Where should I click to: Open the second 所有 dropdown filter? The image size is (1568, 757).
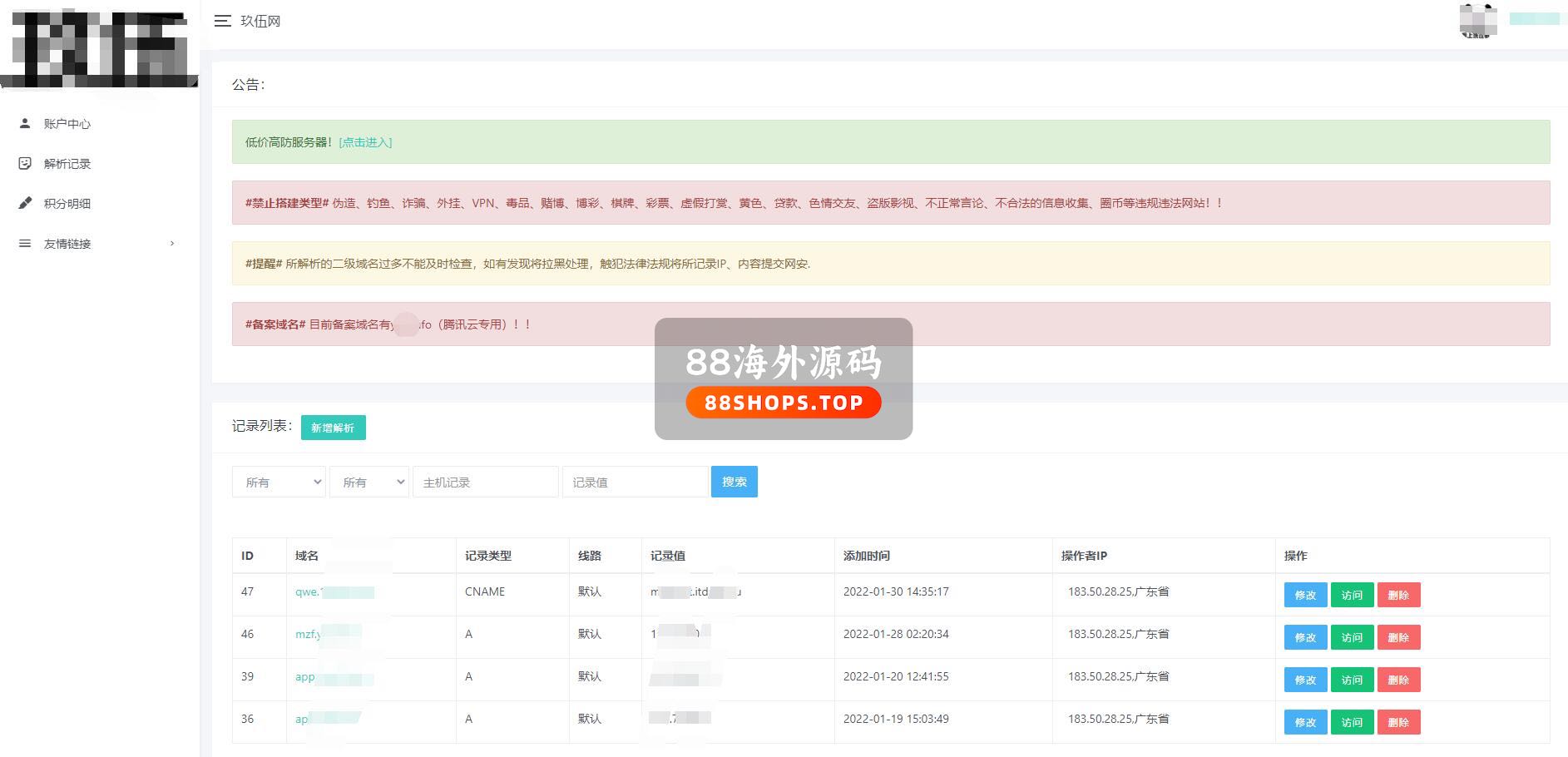369,482
